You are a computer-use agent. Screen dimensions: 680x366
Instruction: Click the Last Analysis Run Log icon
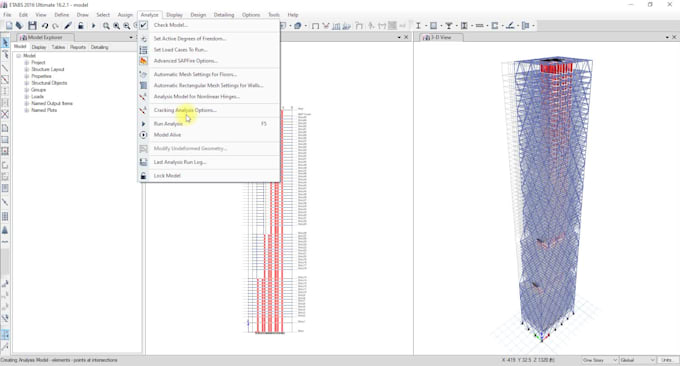(x=144, y=162)
